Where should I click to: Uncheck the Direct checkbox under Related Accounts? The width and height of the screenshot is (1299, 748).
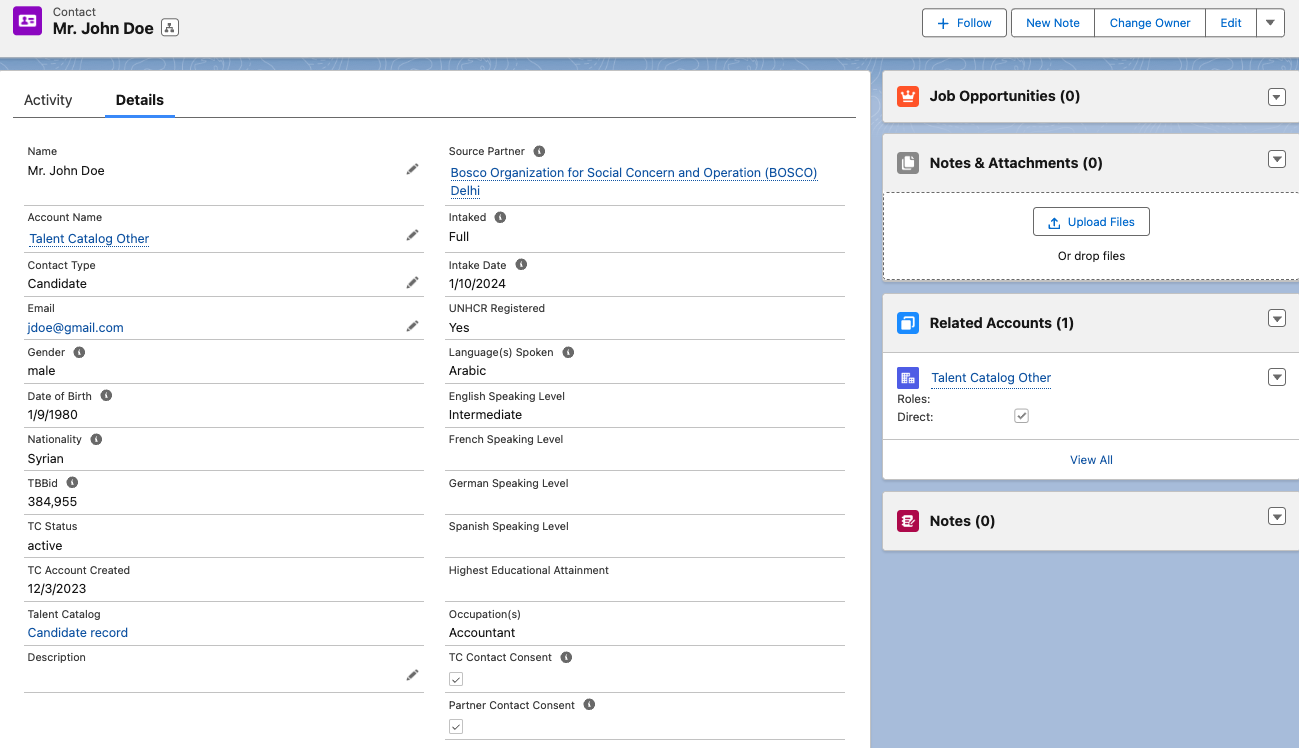point(1021,415)
